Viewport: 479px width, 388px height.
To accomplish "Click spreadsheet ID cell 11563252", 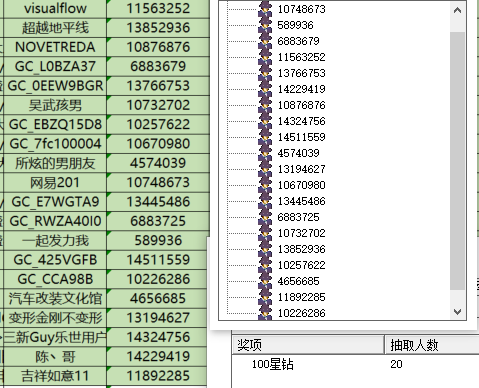I will click(x=158, y=8).
